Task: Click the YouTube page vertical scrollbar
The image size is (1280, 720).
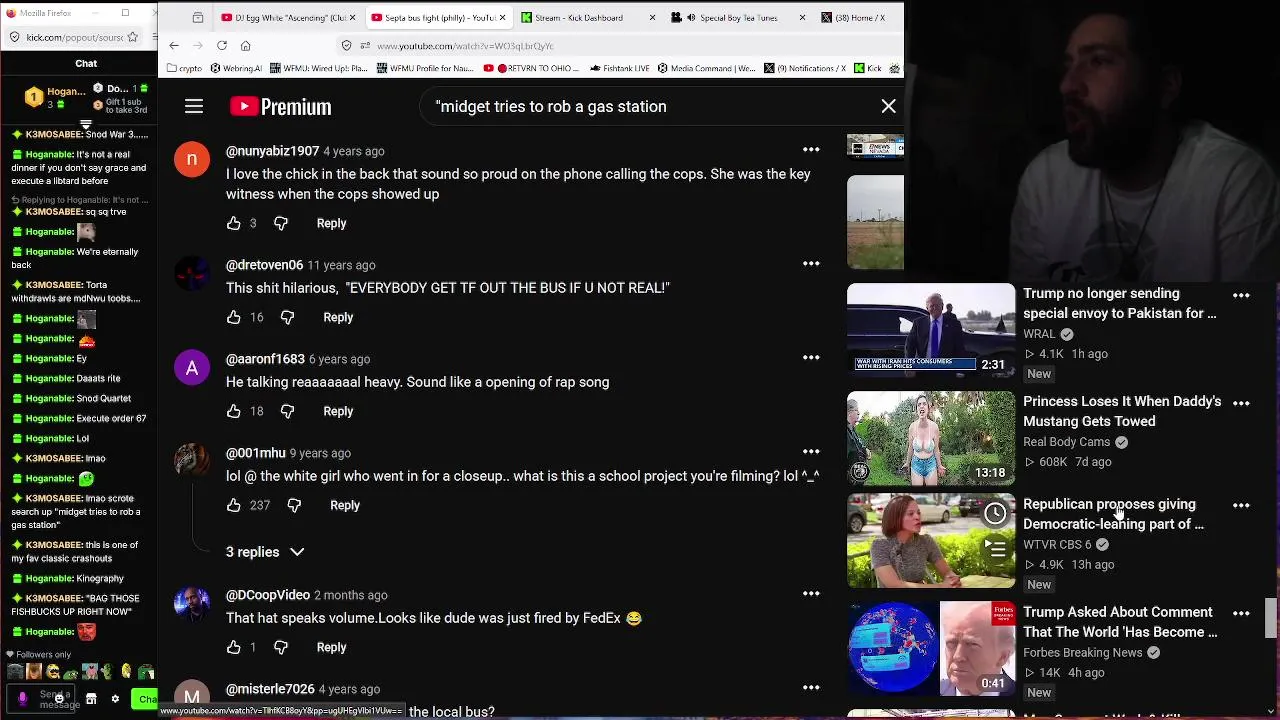Action: point(1271,617)
